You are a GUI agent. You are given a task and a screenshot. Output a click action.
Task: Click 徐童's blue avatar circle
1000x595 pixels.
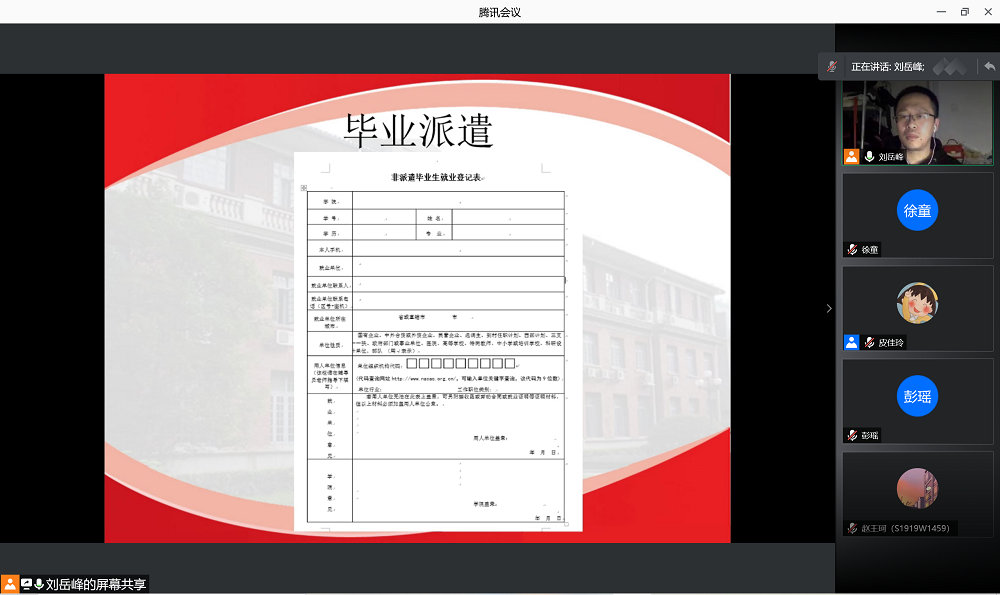point(917,211)
